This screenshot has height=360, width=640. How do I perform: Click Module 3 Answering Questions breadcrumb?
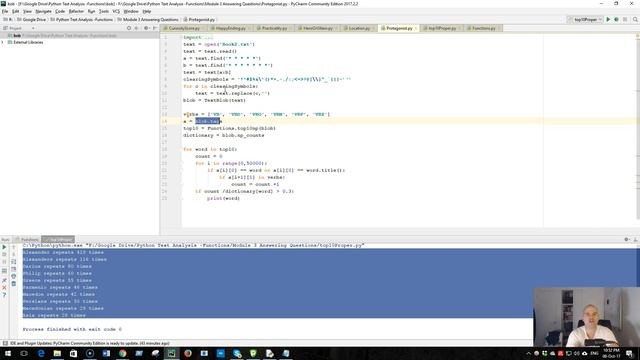point(148,20)
